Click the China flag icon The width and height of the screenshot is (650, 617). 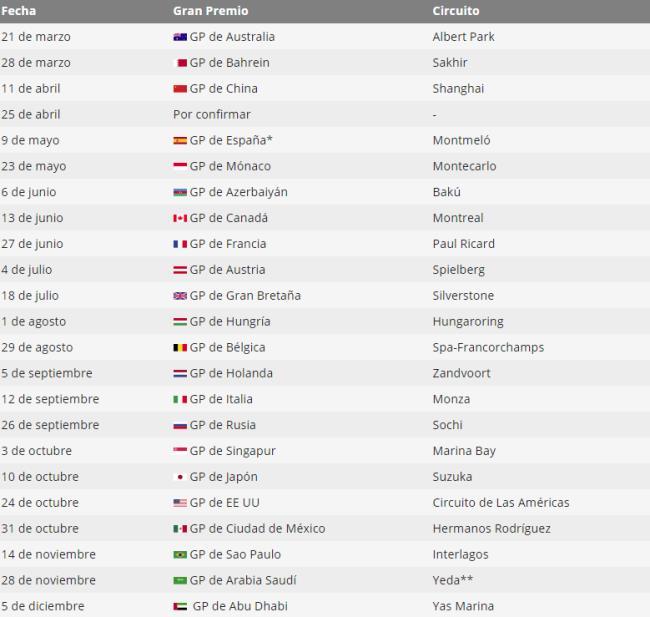180,89
